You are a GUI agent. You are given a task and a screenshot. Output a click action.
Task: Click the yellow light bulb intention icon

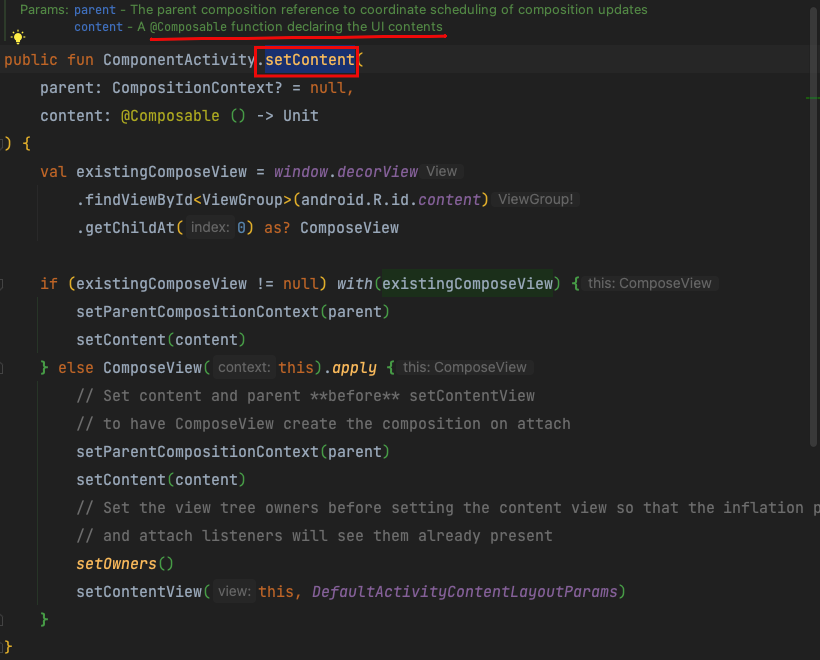(18, 37)
